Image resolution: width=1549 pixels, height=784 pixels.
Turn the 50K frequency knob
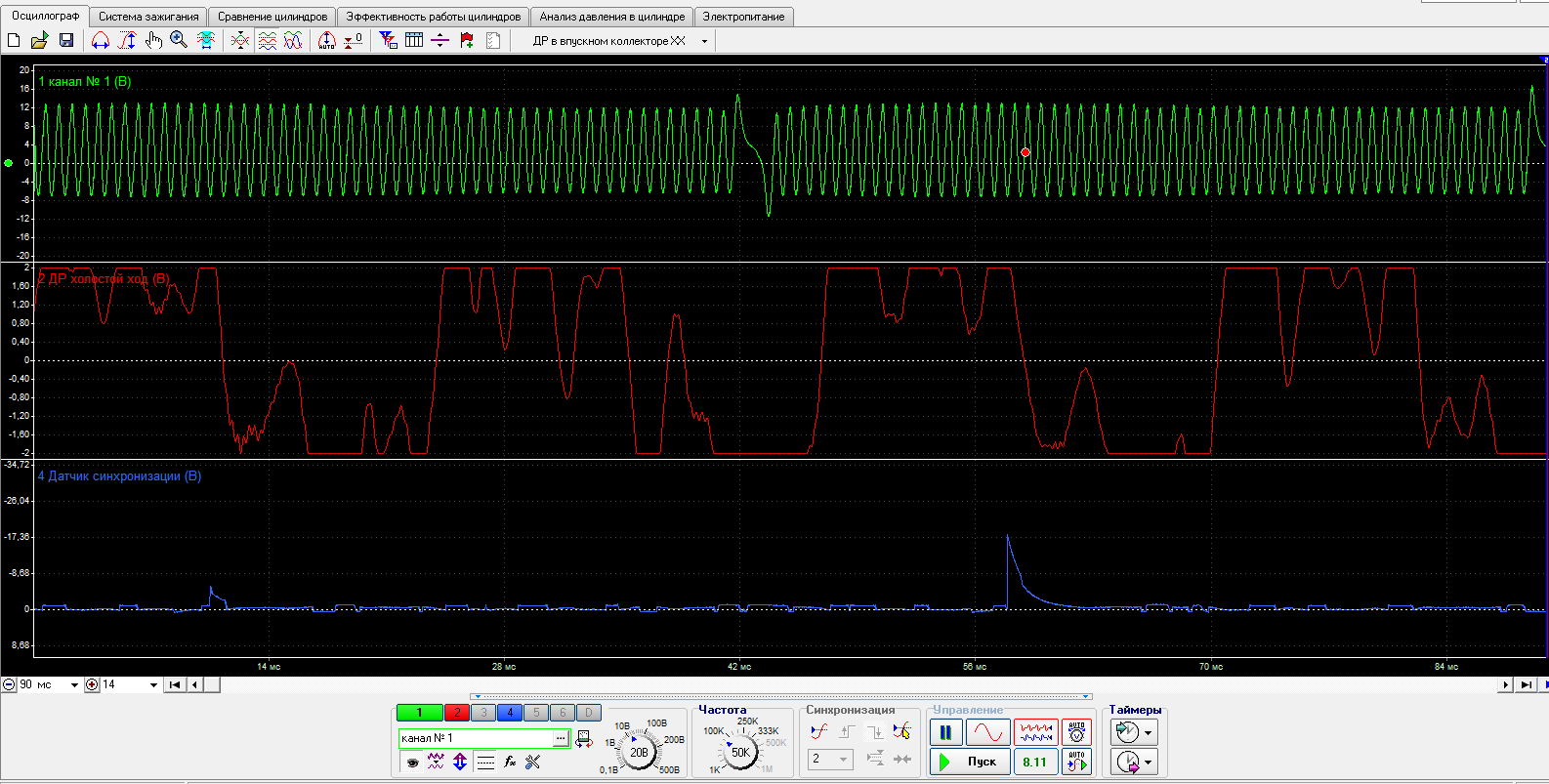(741, 752)
